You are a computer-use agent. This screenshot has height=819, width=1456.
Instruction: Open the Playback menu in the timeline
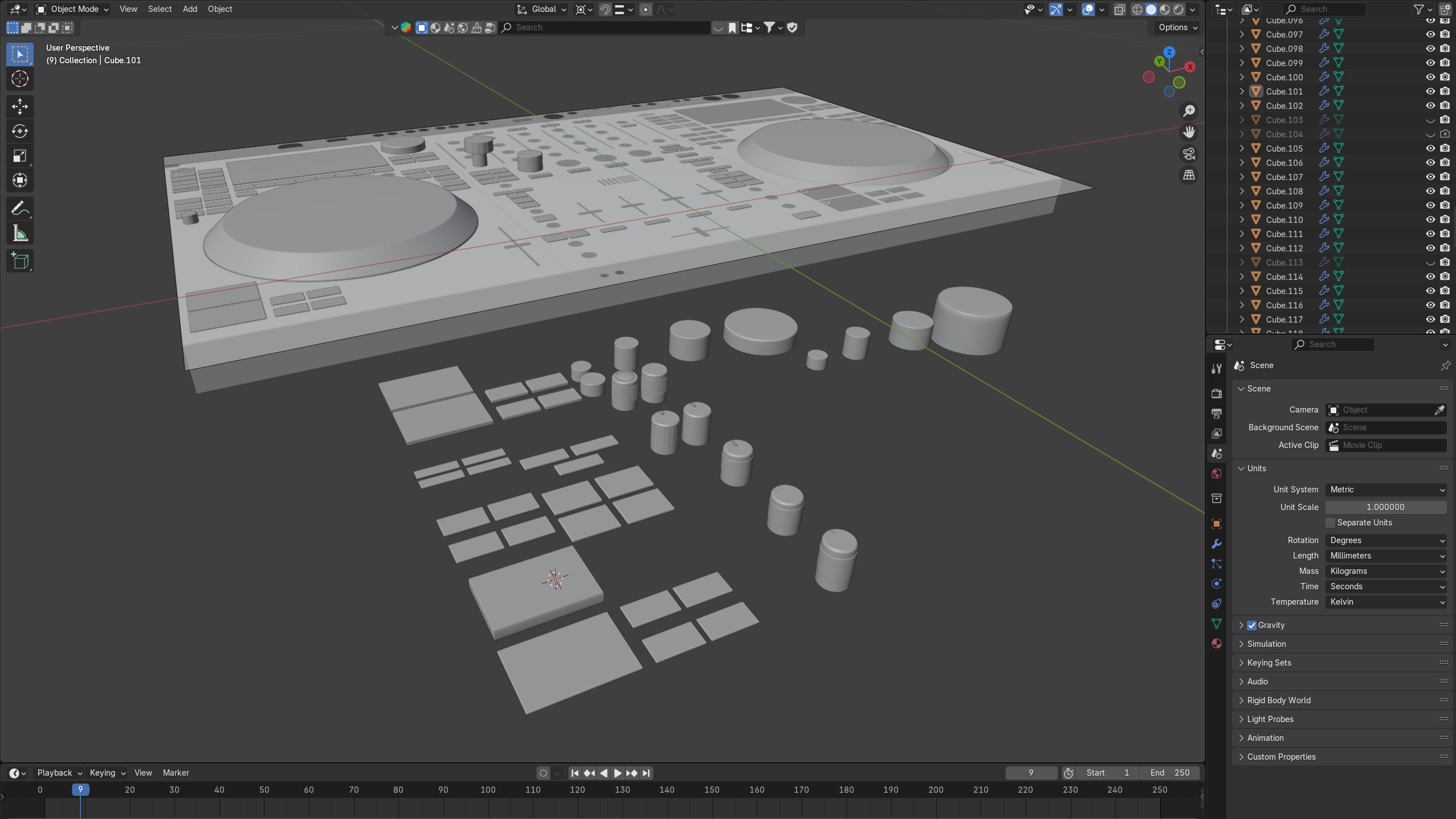[59, 773]
